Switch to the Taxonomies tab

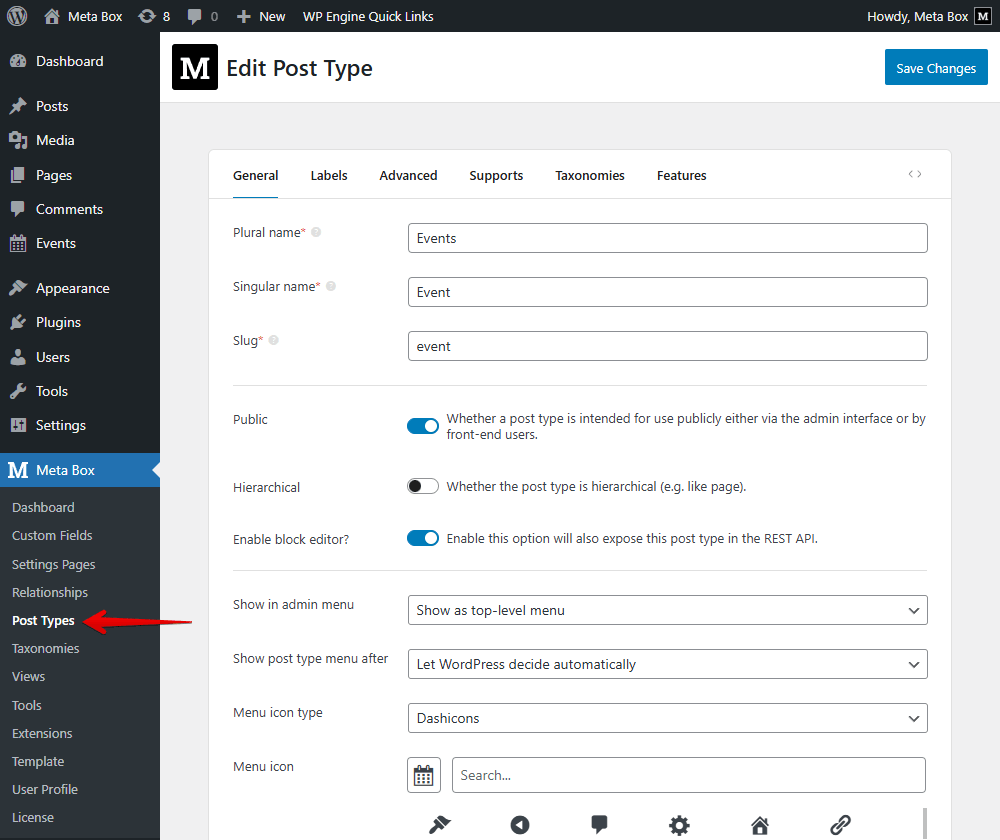coord(590,175)
